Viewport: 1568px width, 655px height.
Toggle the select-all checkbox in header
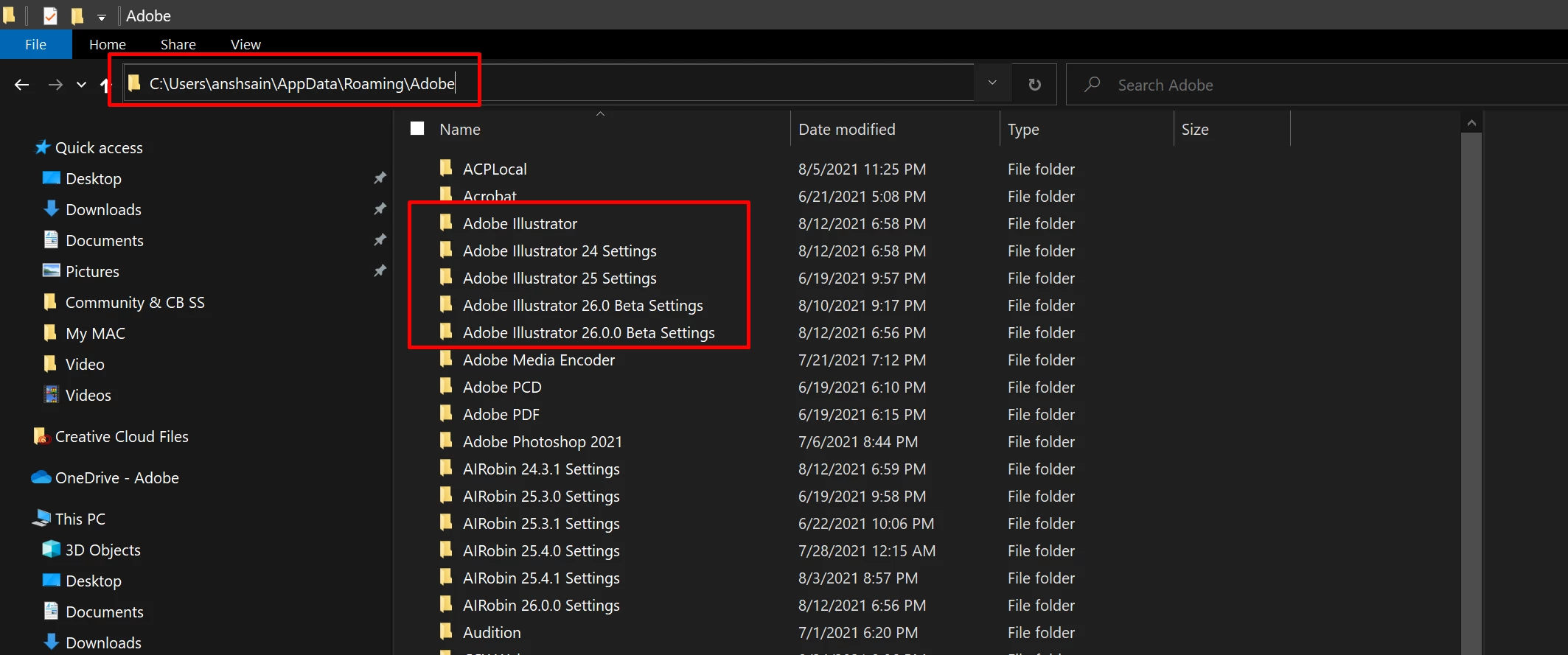(x=417, y=129)
